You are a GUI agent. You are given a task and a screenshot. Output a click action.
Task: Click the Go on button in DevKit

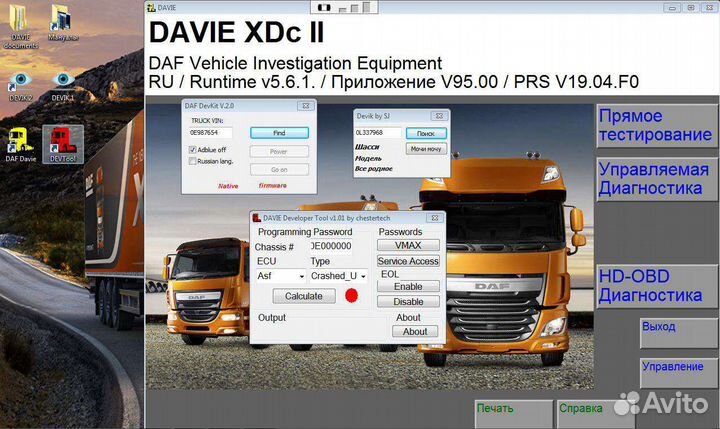[279, 169]
